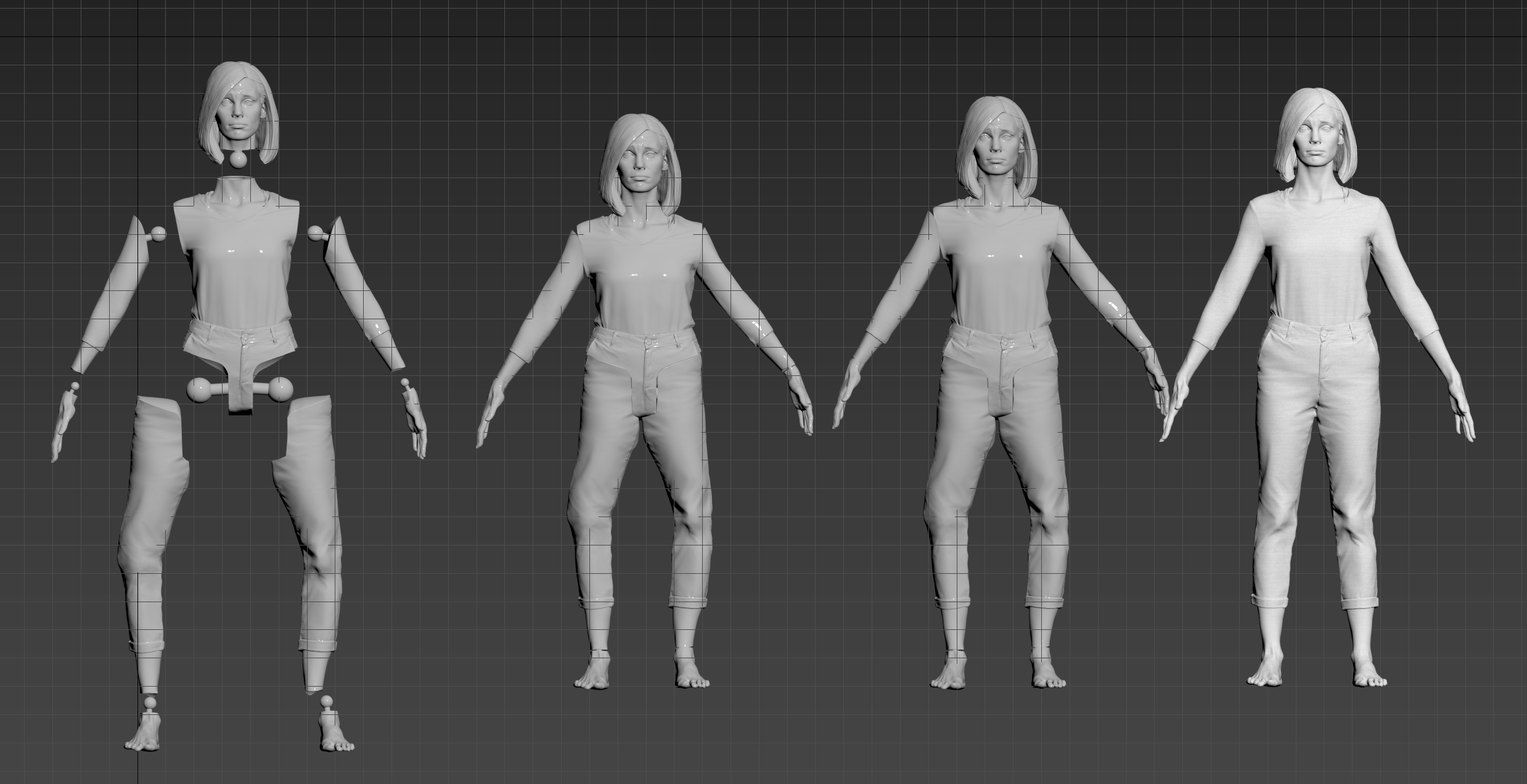
Task: Select the sleeveless torso piece of exploded model
Action: (237, 259)
